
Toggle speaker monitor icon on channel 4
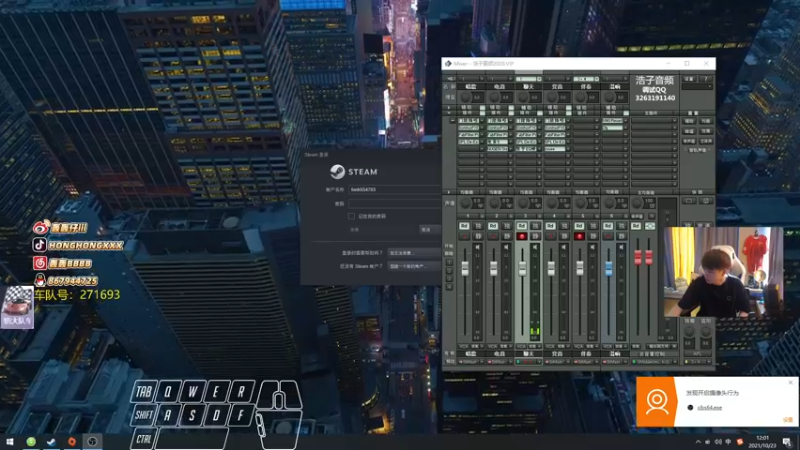(x=564, y=247)
